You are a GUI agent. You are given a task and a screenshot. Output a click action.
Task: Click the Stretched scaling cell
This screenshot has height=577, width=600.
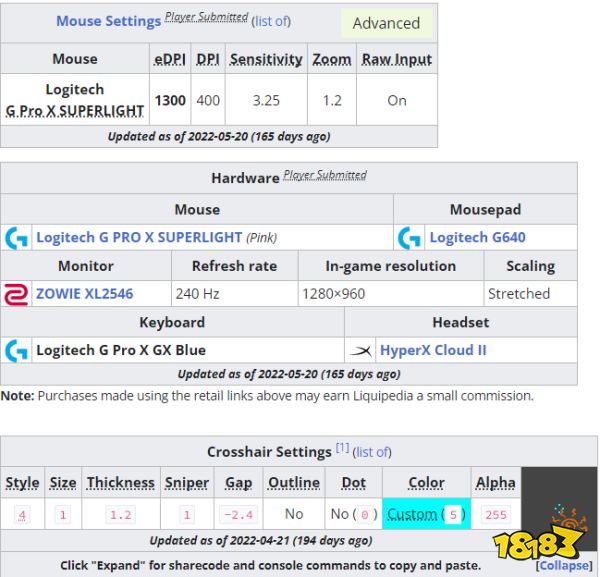click(530, 293)
